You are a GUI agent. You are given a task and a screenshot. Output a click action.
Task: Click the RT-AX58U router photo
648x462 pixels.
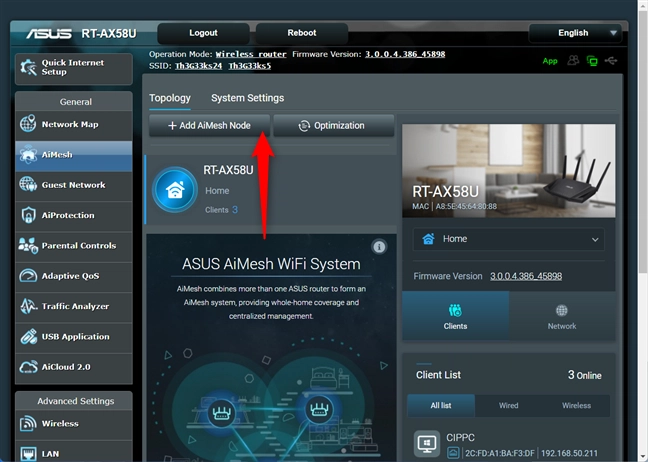[509, 171]
